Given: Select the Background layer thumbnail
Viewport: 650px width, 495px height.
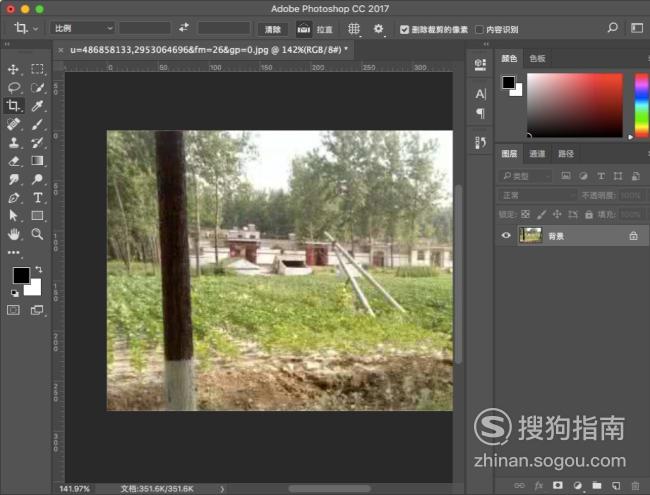Looking at the screenshot, I should pyautogui.click(x=530, y=235).
